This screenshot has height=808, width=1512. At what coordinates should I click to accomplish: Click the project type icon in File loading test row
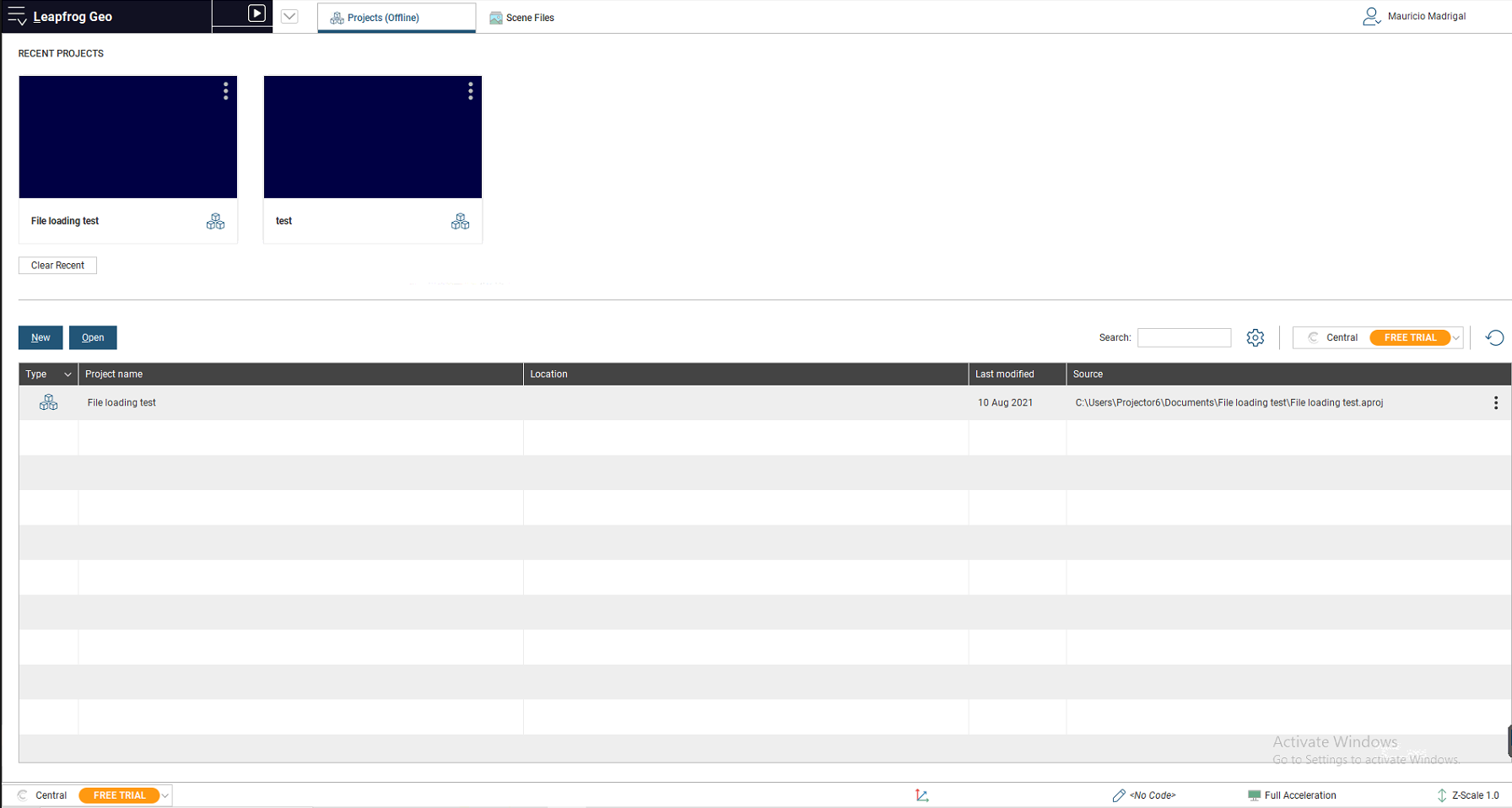click(x=49, y=403)
